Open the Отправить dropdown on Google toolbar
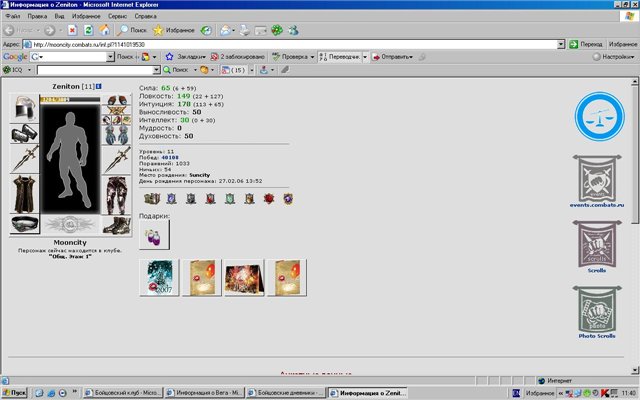 393,57
